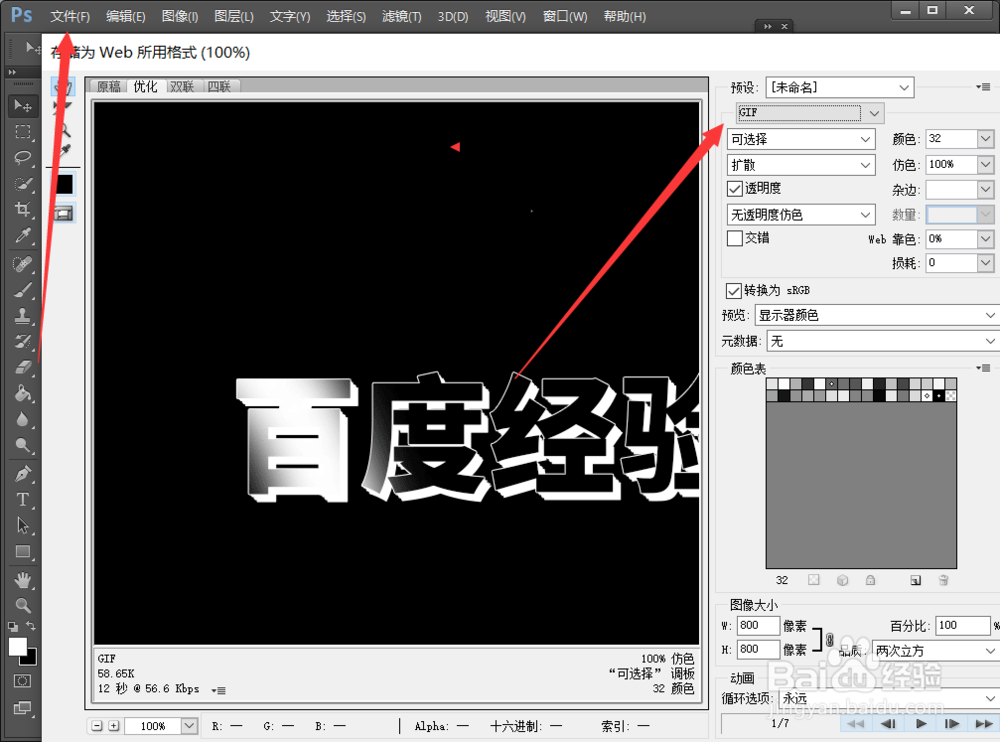Screen dimensions: 1000x742
Task: Select the Eyedropper tool in main toolbar
Action: point(23,235)
